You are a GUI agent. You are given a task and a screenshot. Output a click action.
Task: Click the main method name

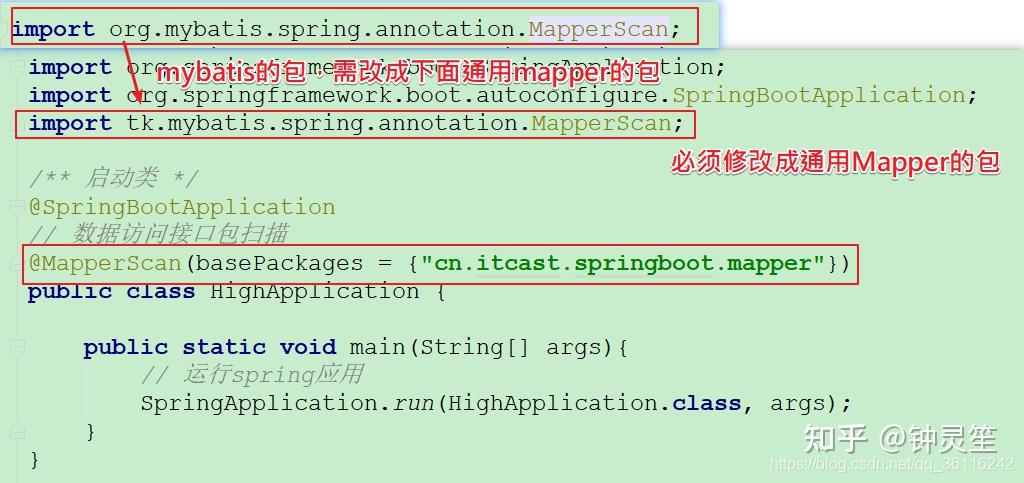[377, 347]
